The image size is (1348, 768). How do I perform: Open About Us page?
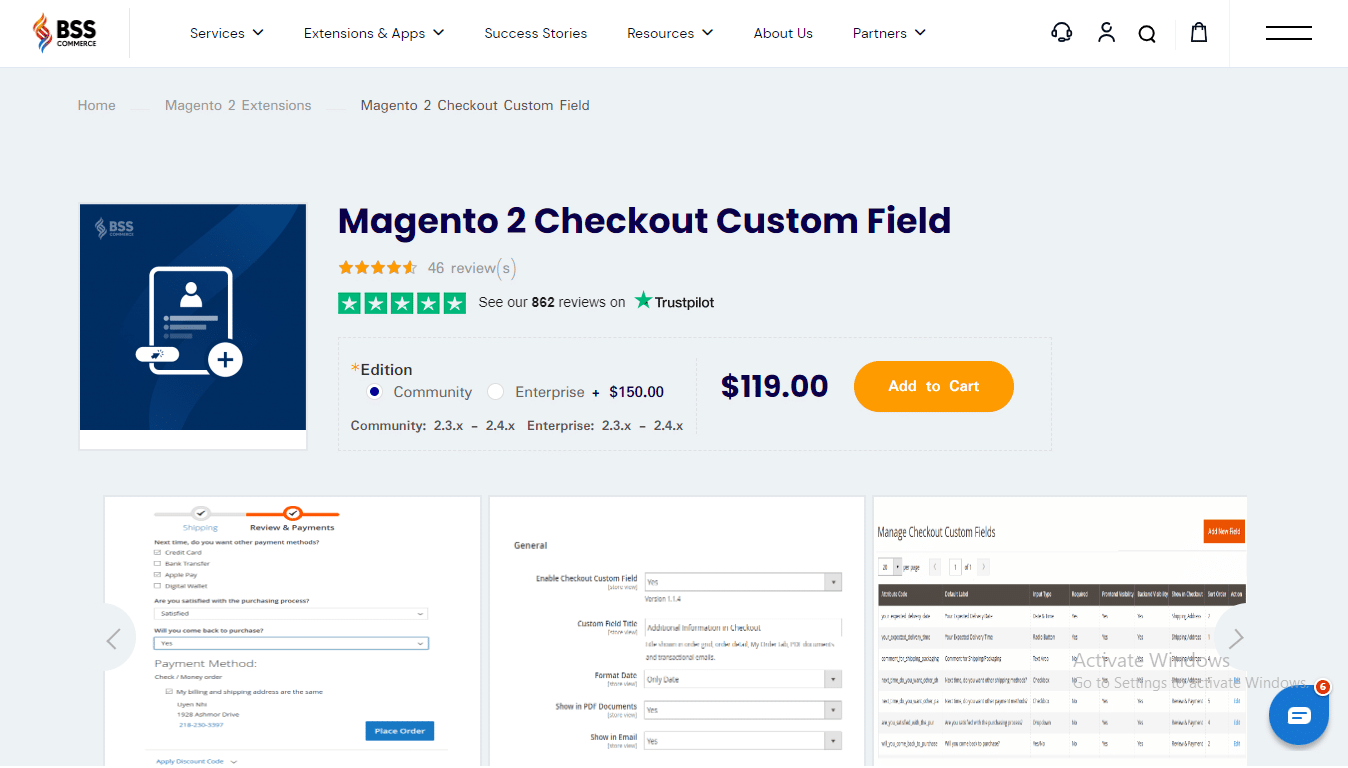(x=783, y=33)
